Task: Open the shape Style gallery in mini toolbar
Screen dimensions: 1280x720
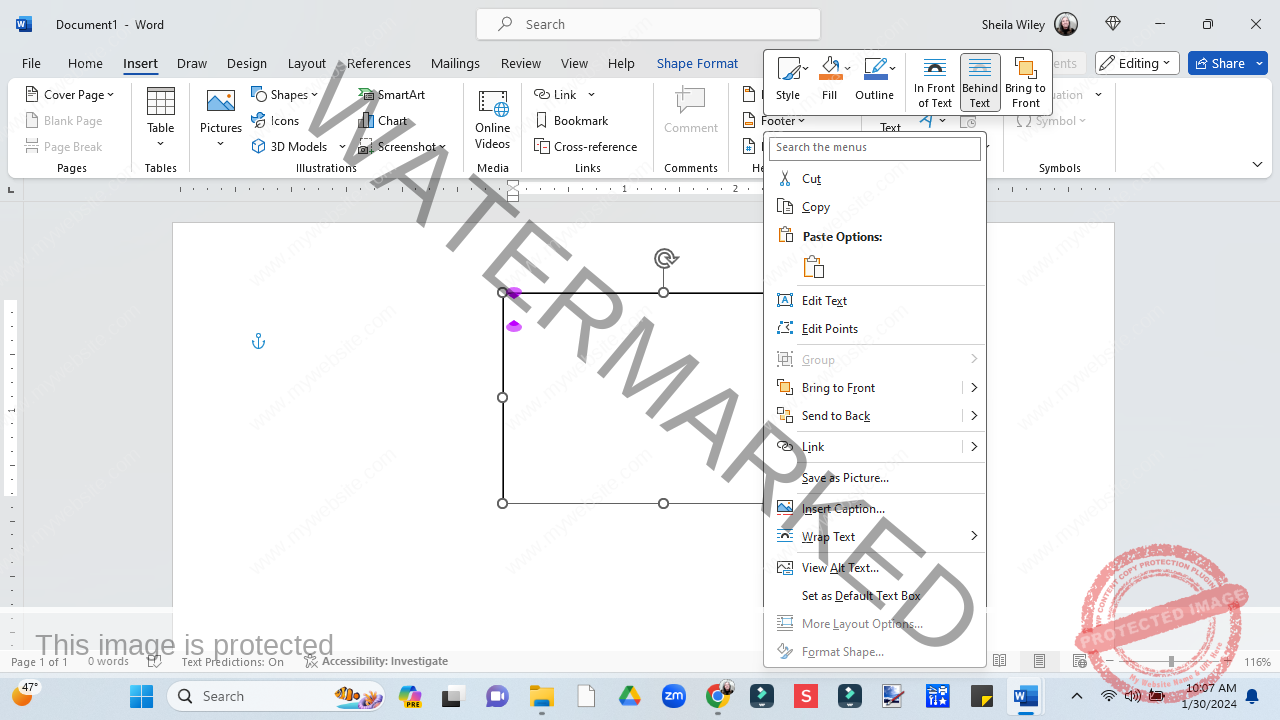Action: (788, 80)
